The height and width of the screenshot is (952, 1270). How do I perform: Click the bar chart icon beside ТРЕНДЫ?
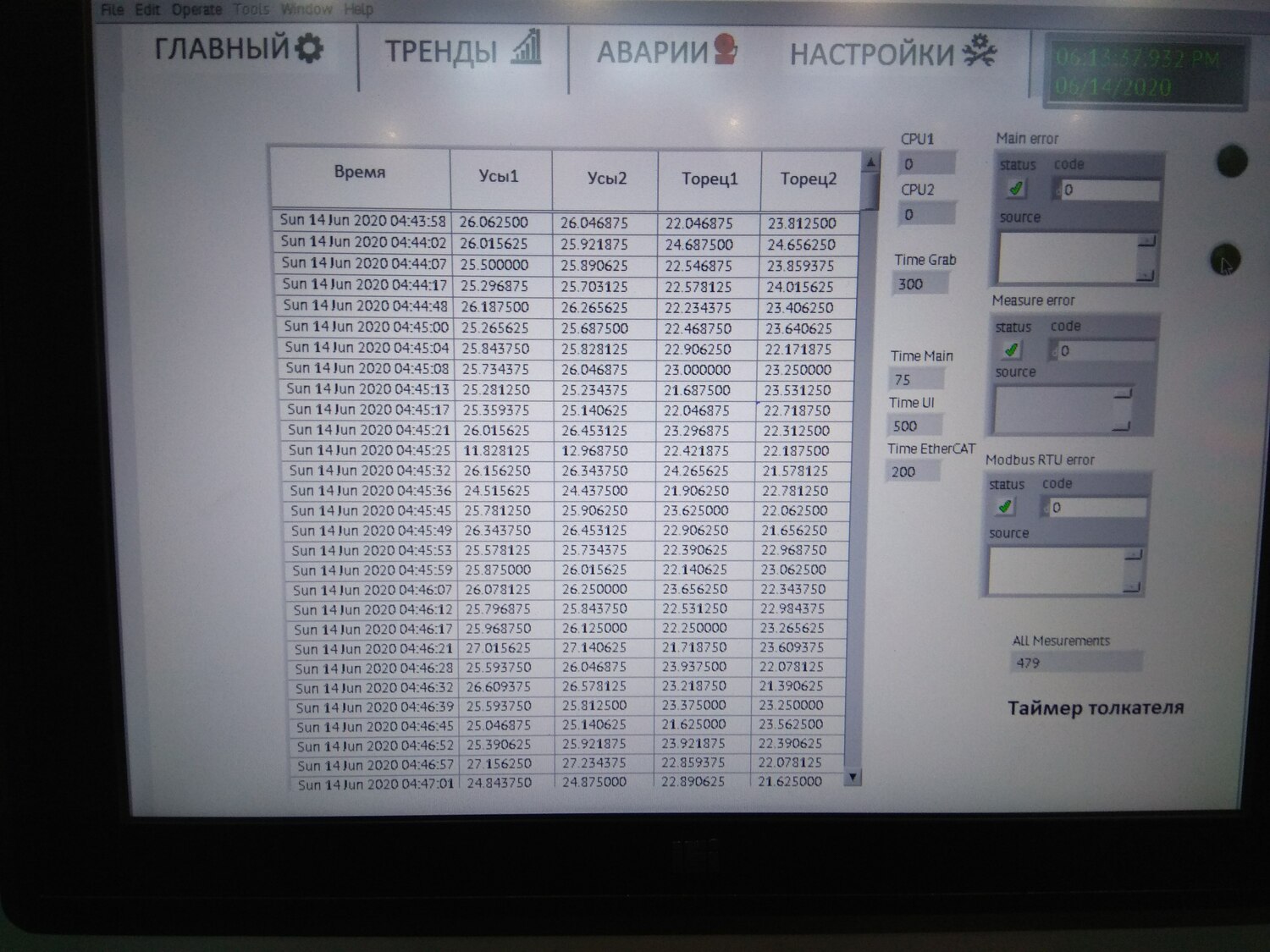pyautogui.click(x=526, y=47)
